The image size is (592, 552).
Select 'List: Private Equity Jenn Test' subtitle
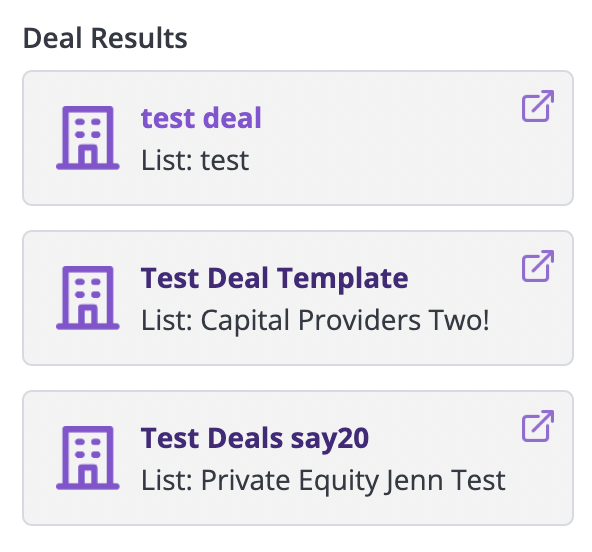[x=323, y=481]
